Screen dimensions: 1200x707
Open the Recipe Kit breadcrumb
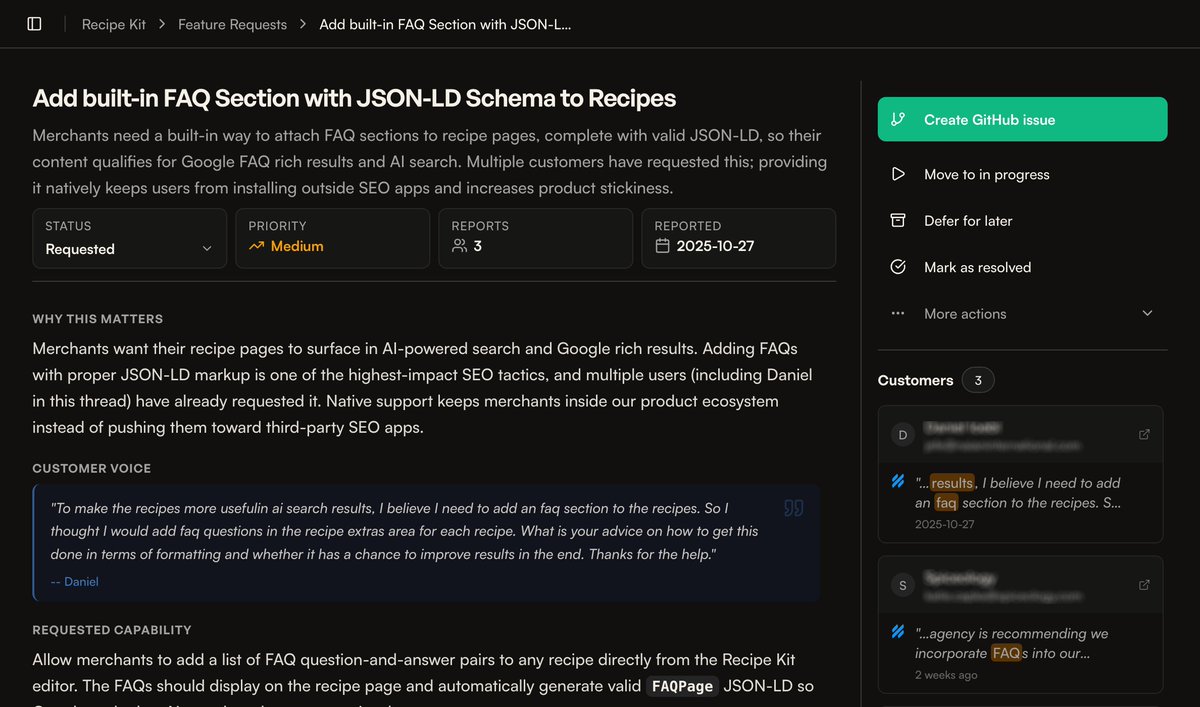click(113, 24)
